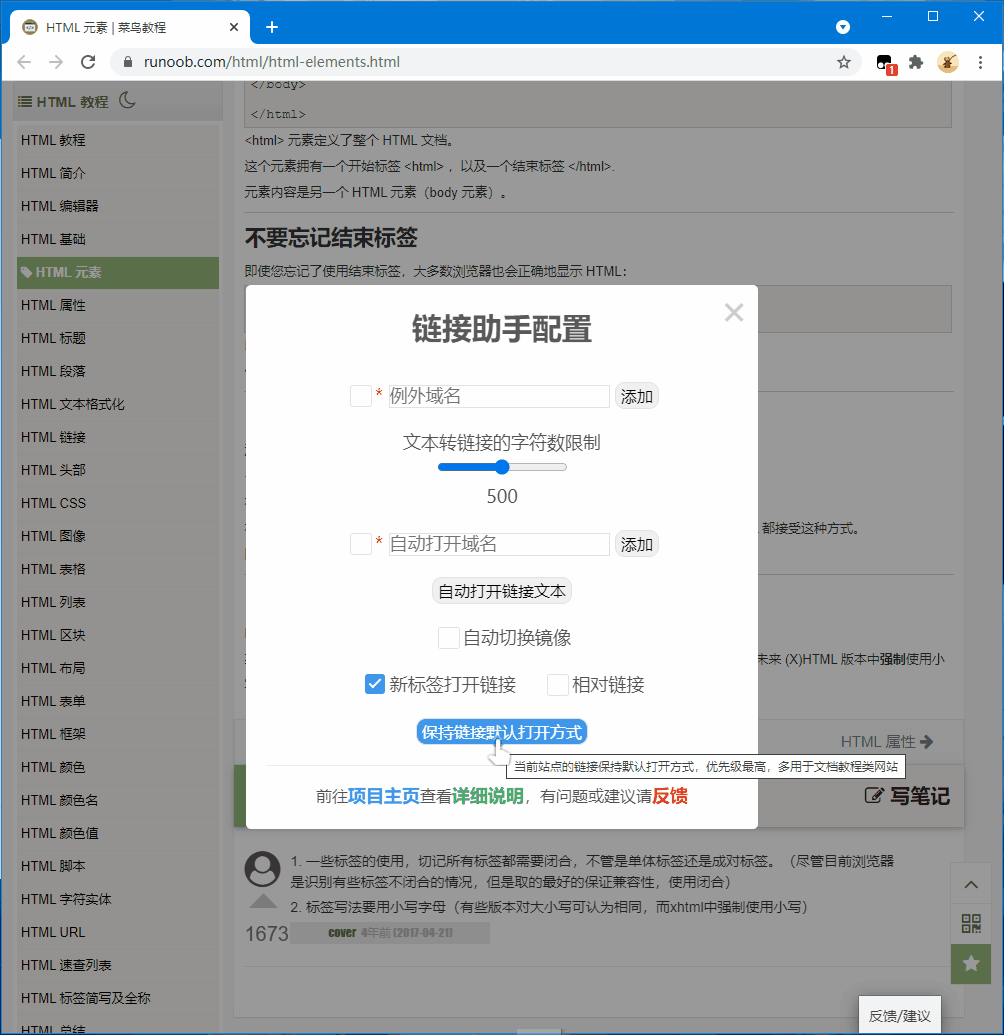Screen dimensions: 1004x1035
Task: Click inside the 例外域名 input field
Action: [498, 396]
